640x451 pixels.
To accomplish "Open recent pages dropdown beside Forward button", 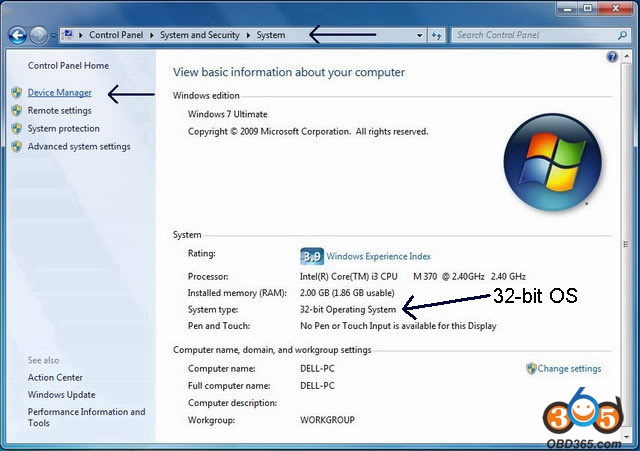I will coord(53,36).
